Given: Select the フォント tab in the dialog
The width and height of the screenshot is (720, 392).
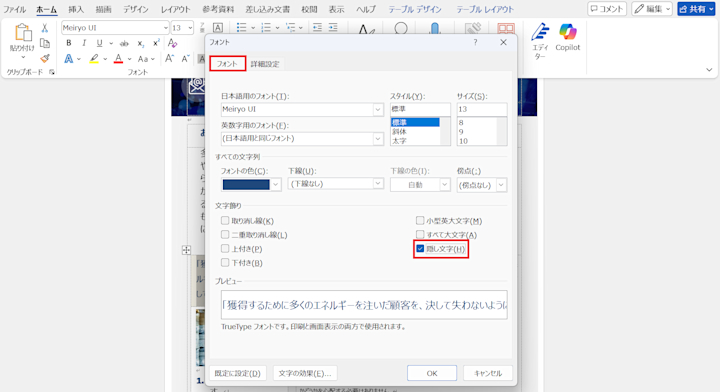Looking at the screenshot, I should click(227, 64).
